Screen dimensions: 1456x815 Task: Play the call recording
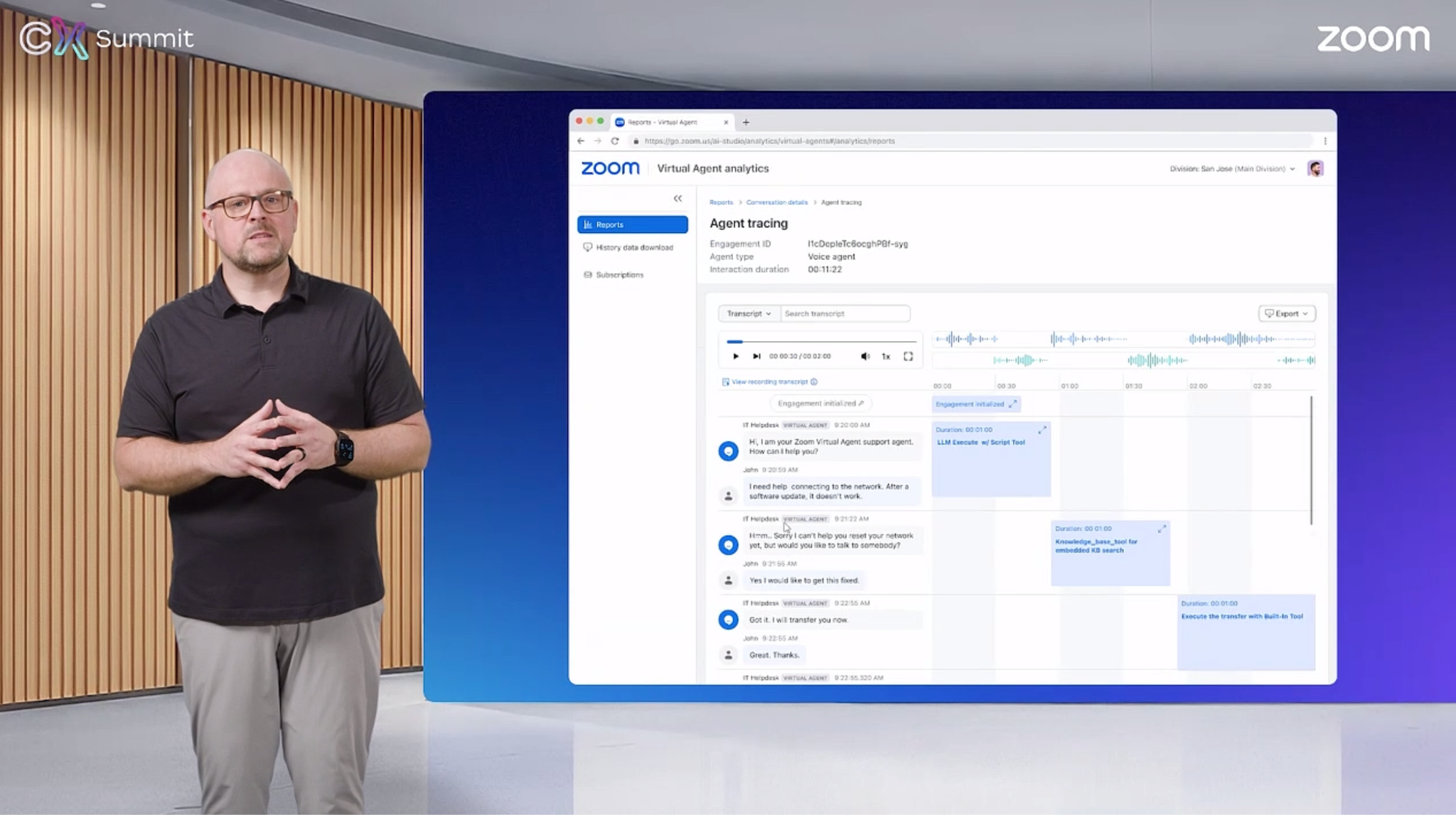[x=736, y=357]
